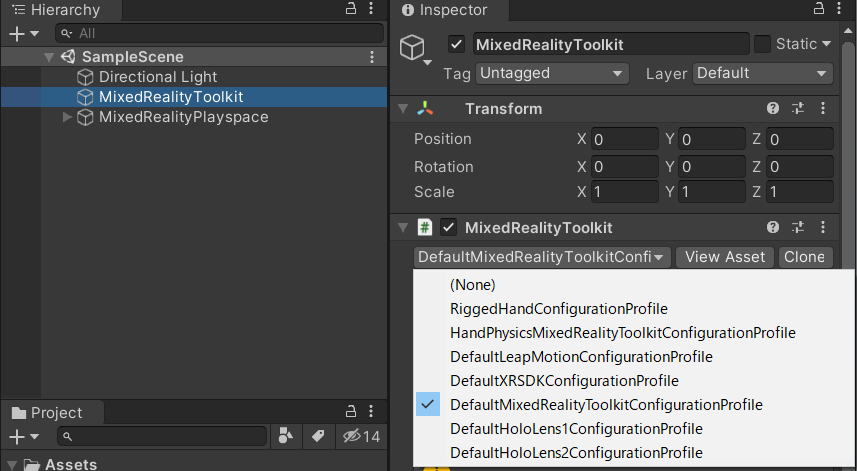Screen dimensions: 857x471
Task: Open Transform presets icon
Action: (x=798, y=108)
